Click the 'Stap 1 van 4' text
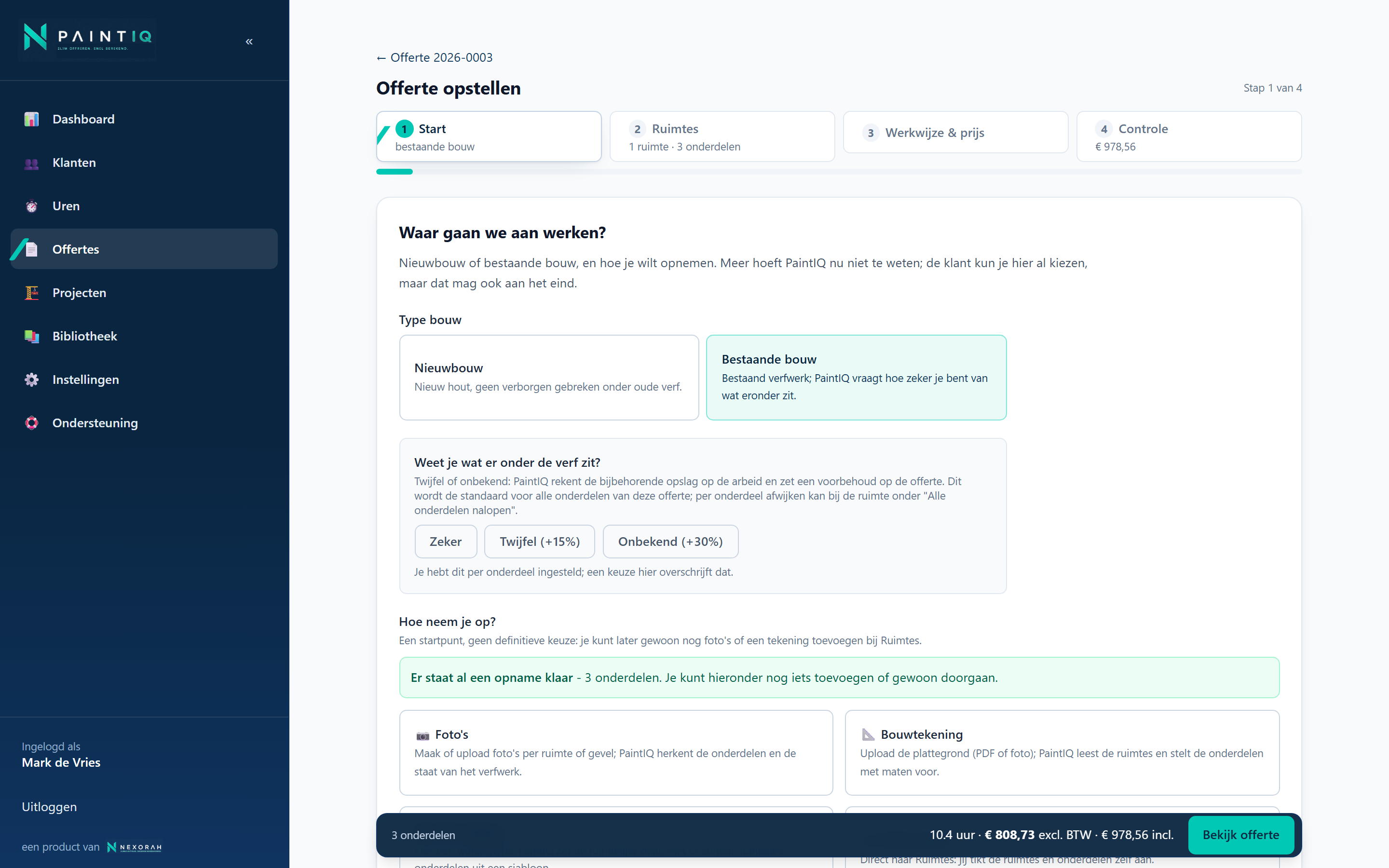 pos(1272,88)
